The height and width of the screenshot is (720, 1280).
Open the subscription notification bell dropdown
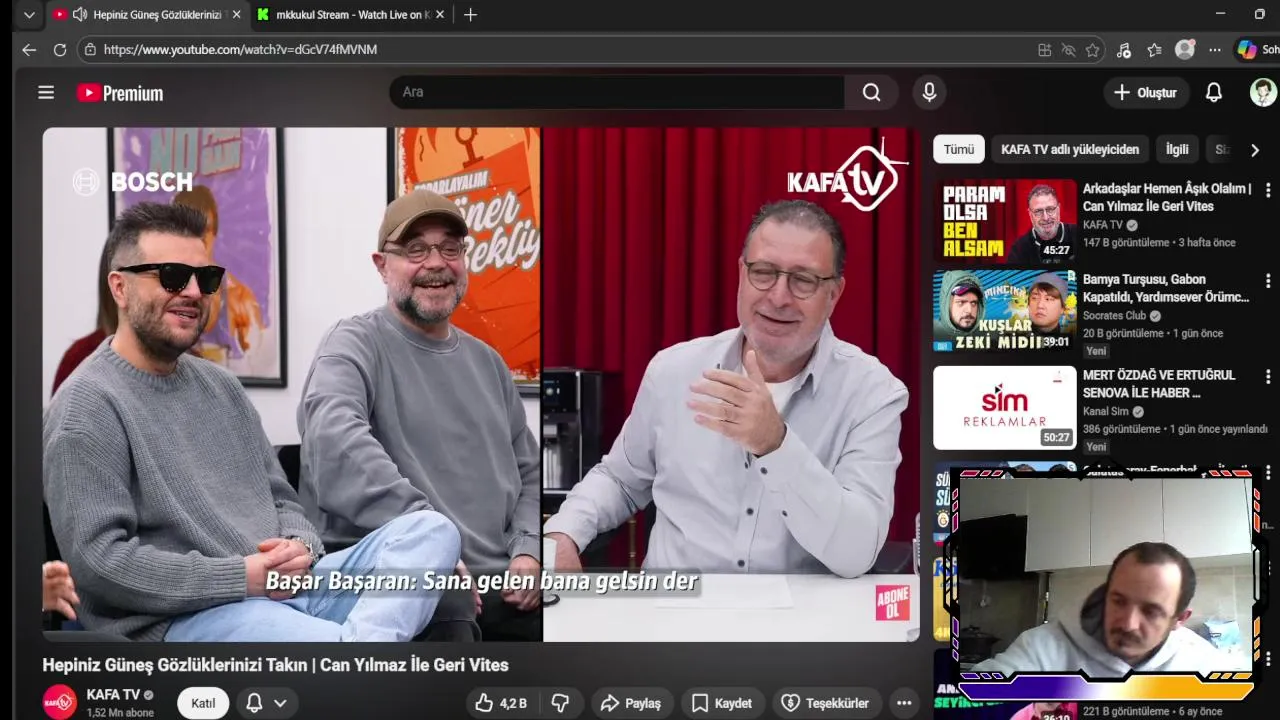pos(267,703)
